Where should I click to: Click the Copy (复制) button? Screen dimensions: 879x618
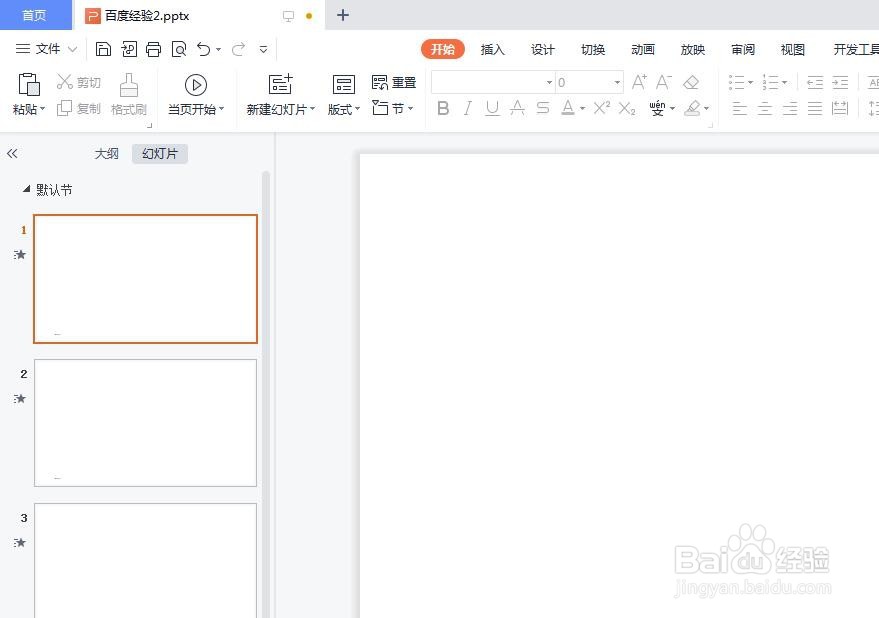click(x=78, y=108)
